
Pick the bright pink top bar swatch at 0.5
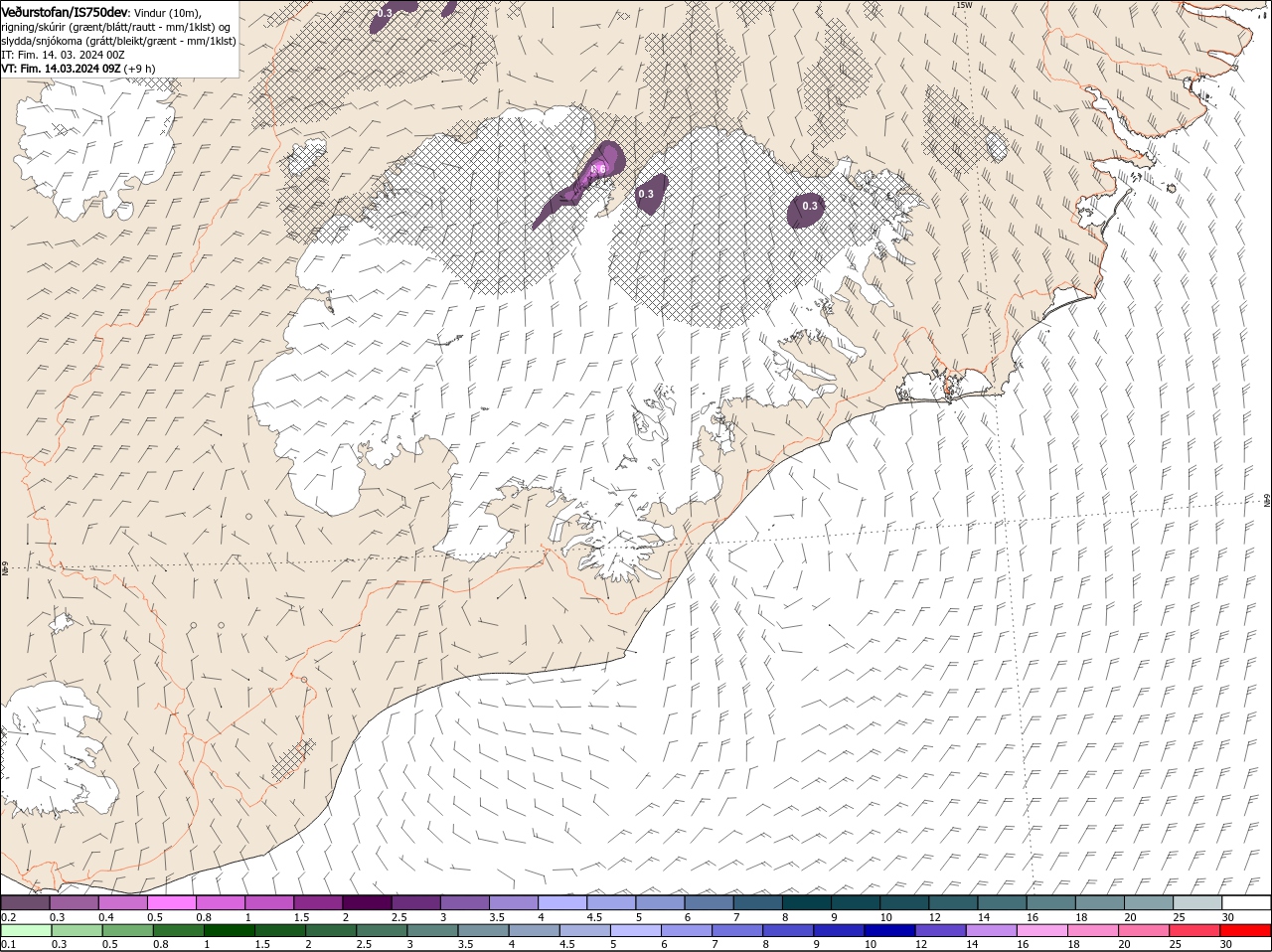pyautogui.click(x=171, y=902)
